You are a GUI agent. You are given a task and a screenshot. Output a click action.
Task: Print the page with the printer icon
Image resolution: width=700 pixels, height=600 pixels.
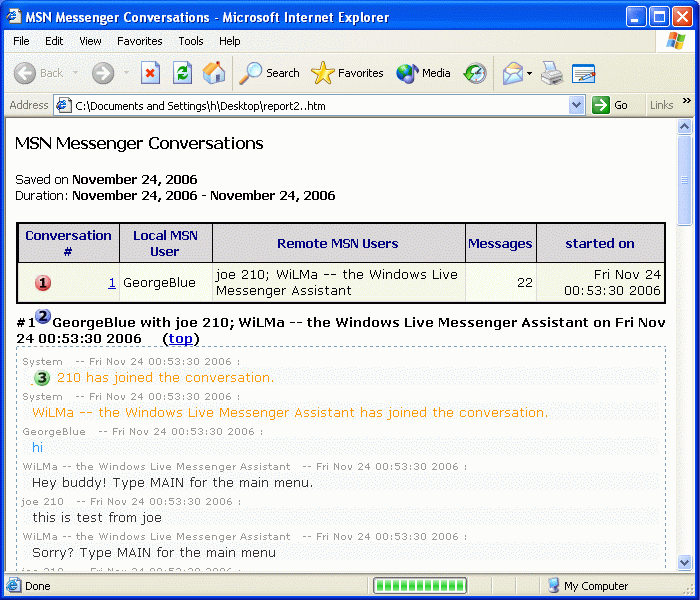coord(552,73)
